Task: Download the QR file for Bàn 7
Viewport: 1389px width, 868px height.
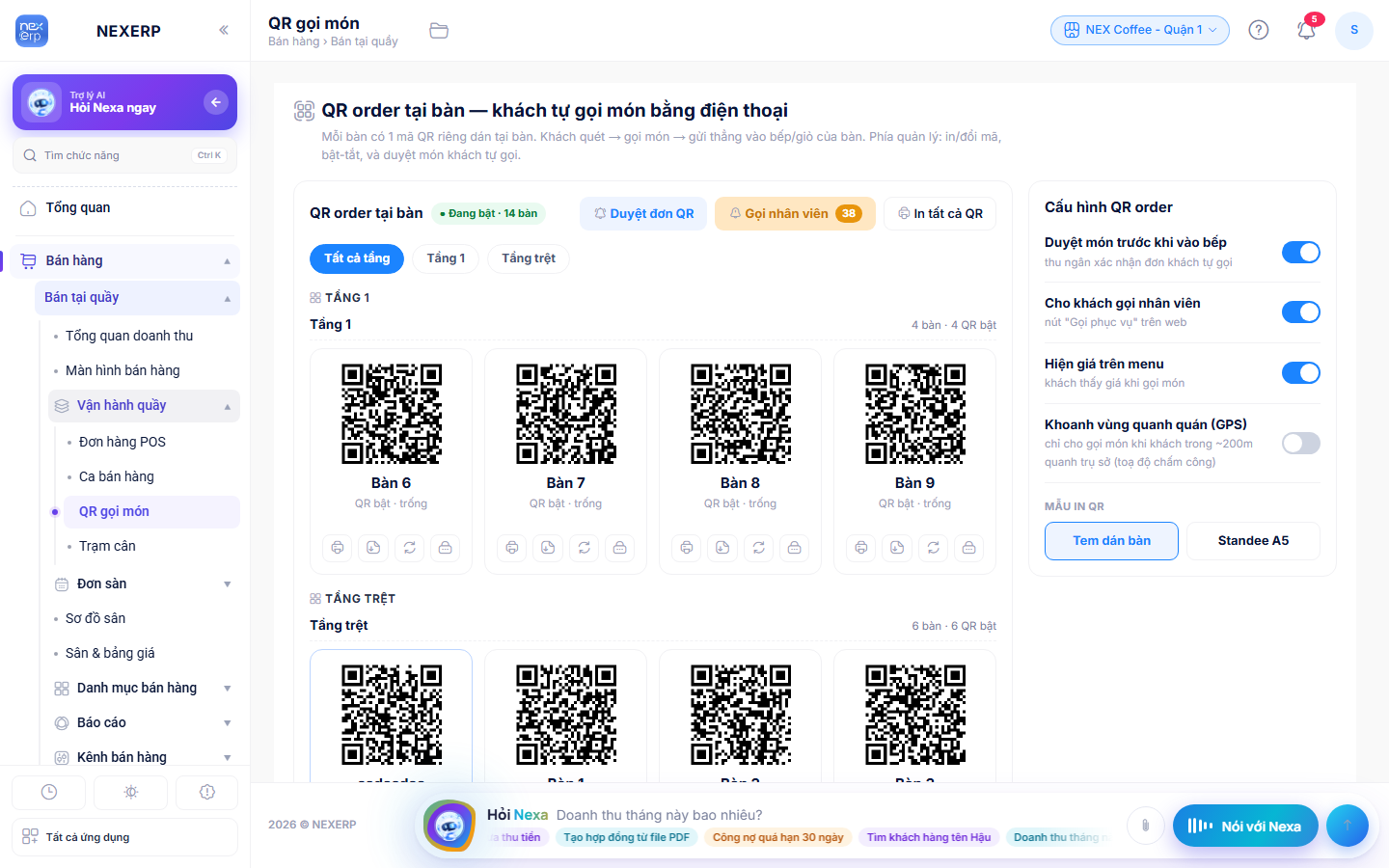Action: [548, 548]
